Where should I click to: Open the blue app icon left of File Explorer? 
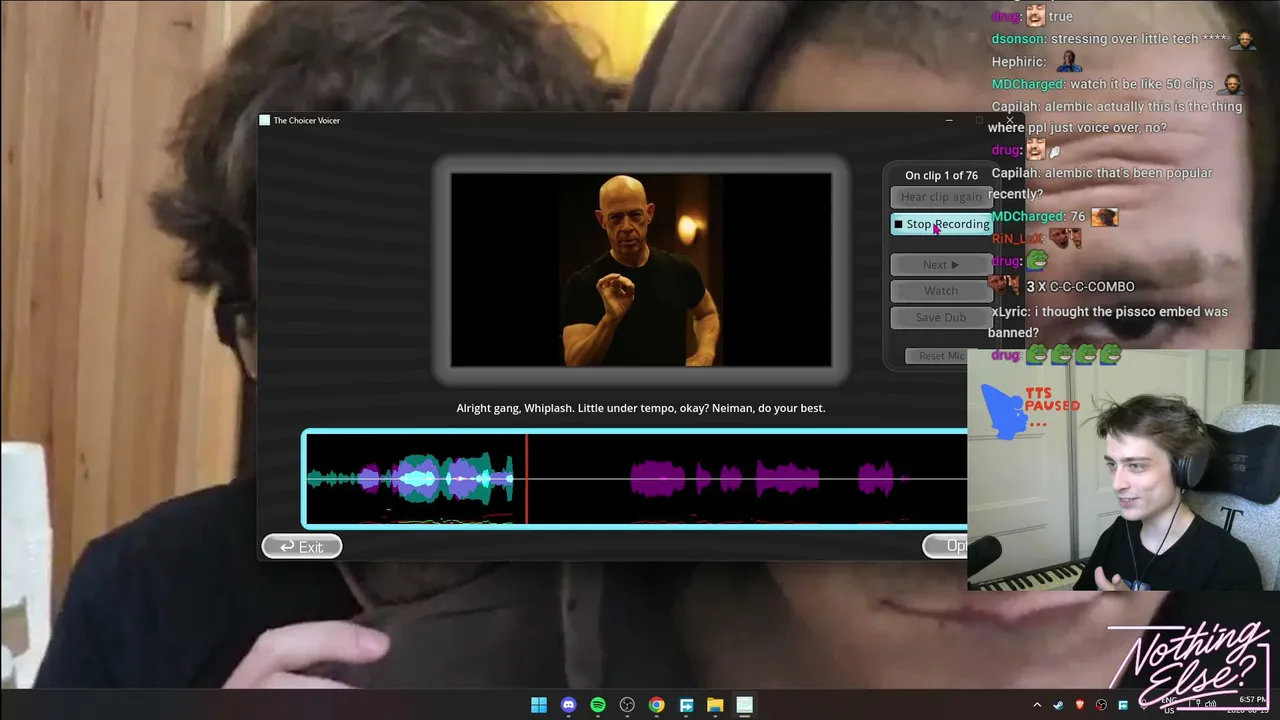(686, 705)
